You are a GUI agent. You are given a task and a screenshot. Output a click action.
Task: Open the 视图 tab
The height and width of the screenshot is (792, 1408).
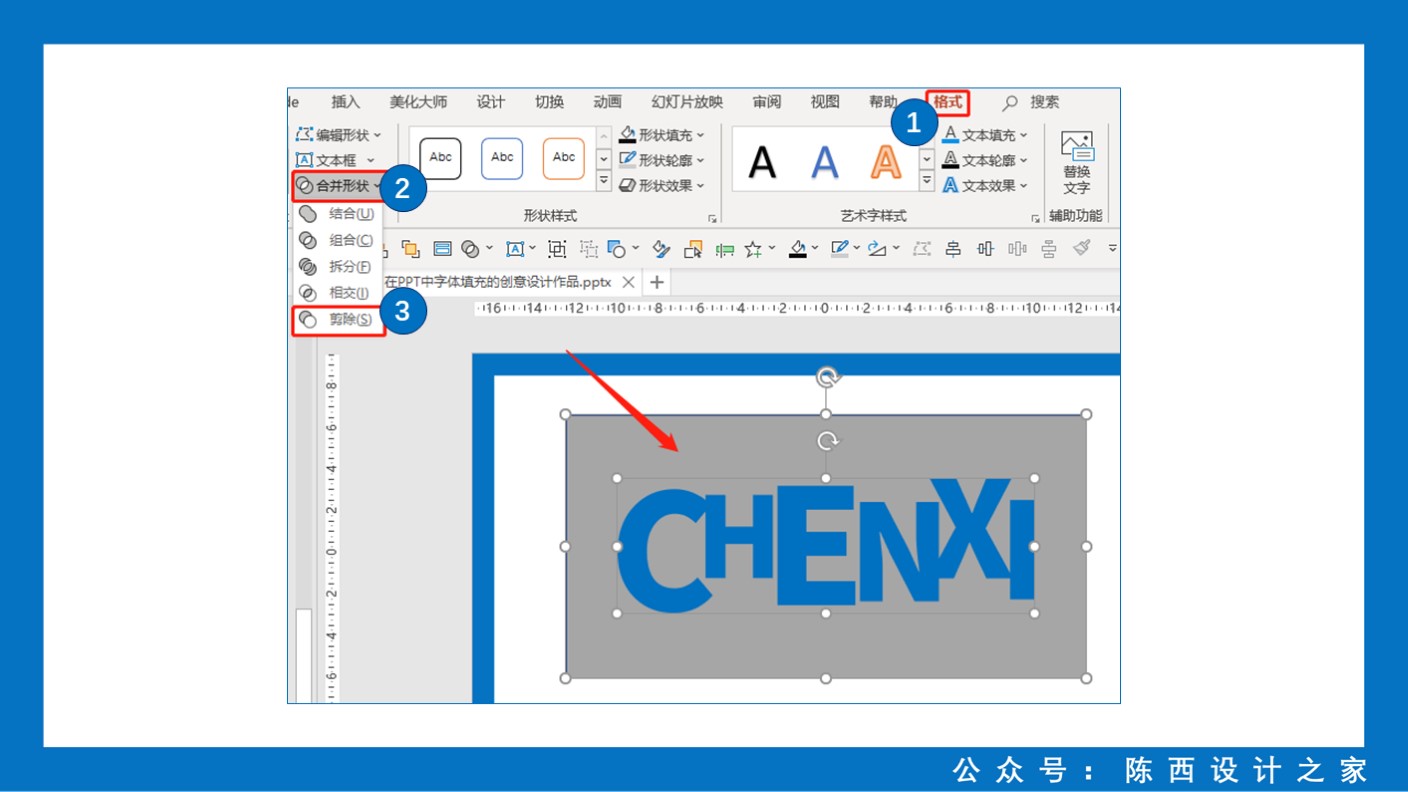coord(825,102)
